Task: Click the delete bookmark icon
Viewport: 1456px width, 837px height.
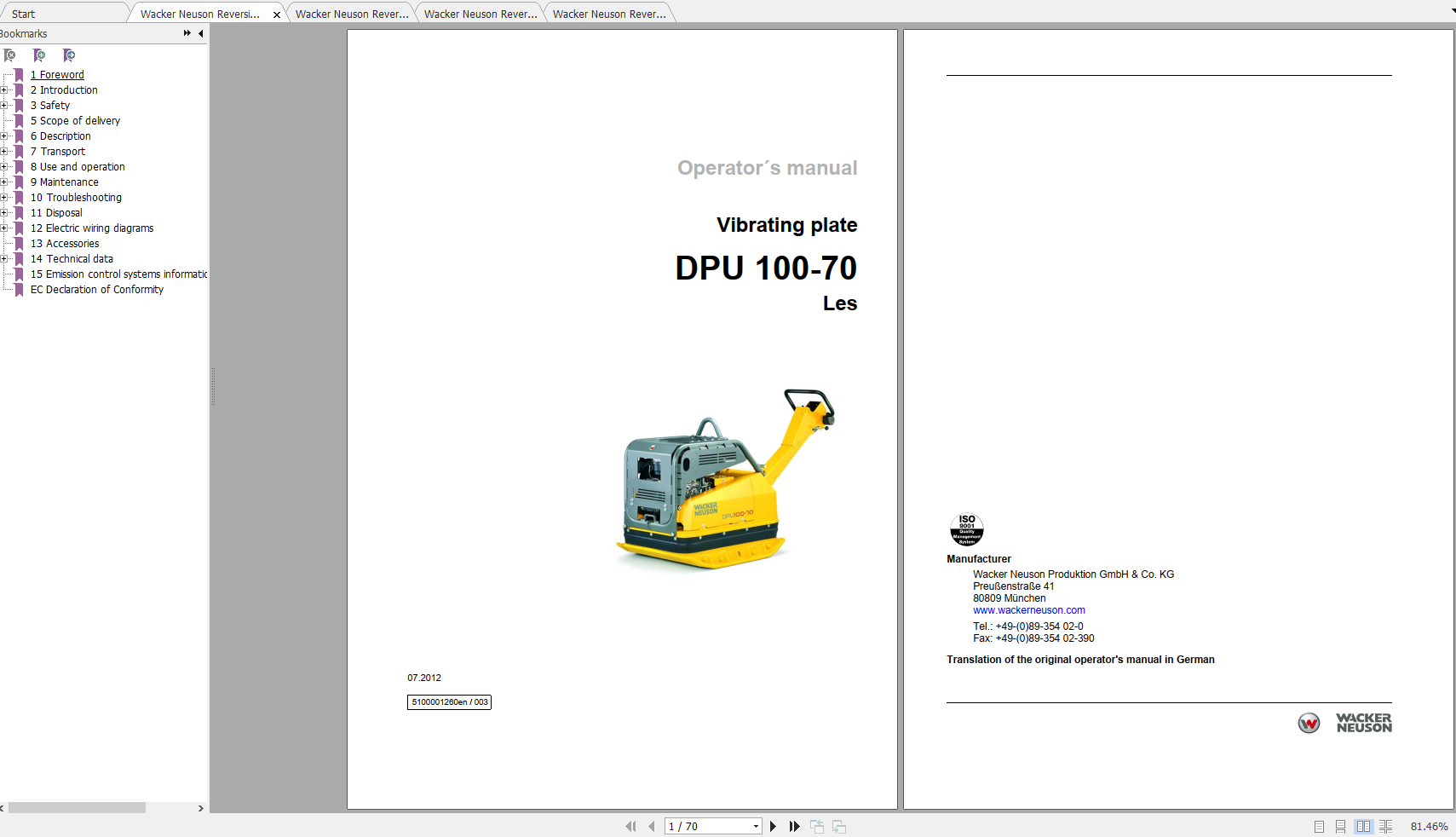Action: click(9, 55)
